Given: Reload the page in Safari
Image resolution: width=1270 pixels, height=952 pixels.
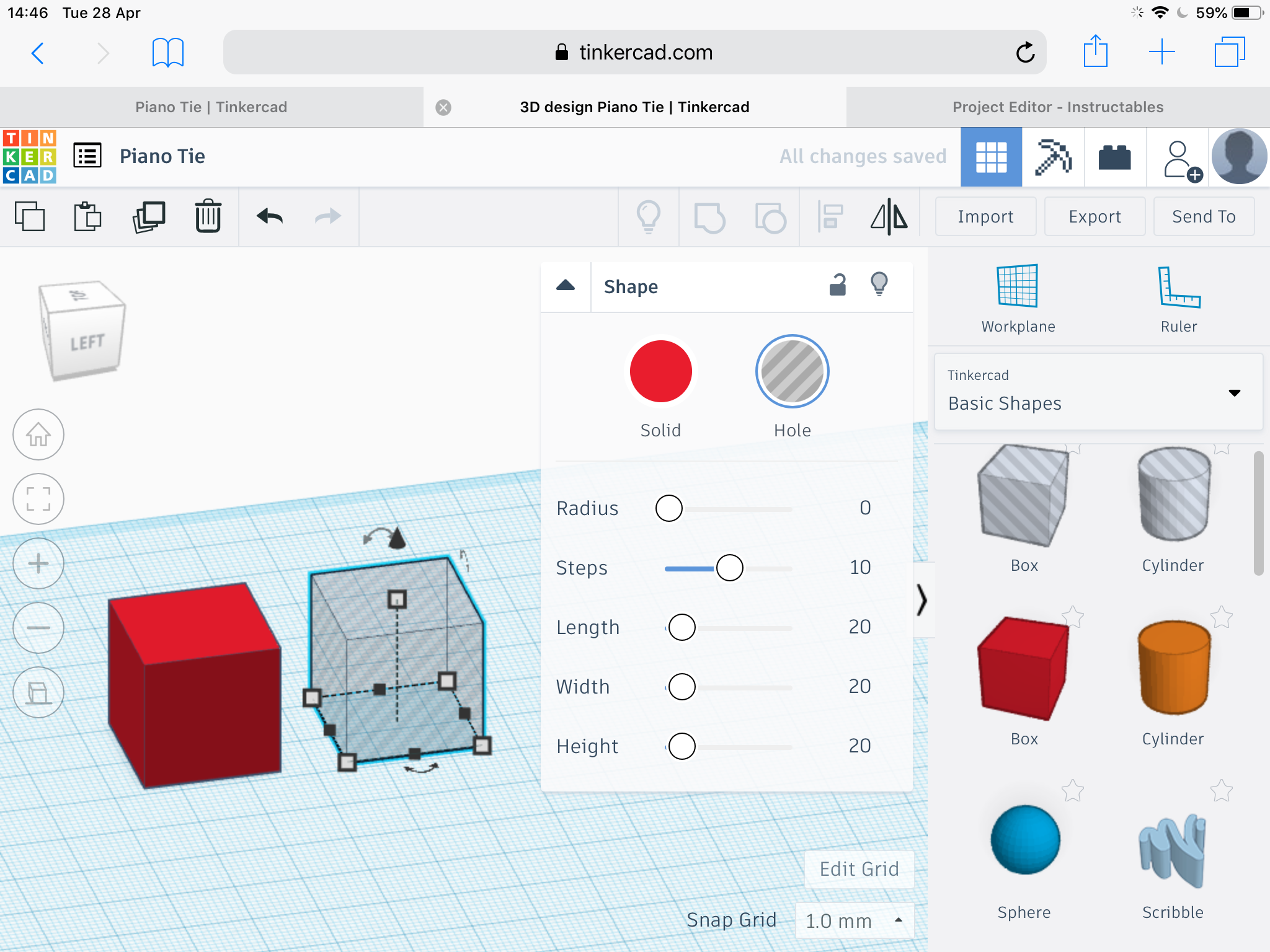Looking at the screenshot, I should click(1025, 52).
